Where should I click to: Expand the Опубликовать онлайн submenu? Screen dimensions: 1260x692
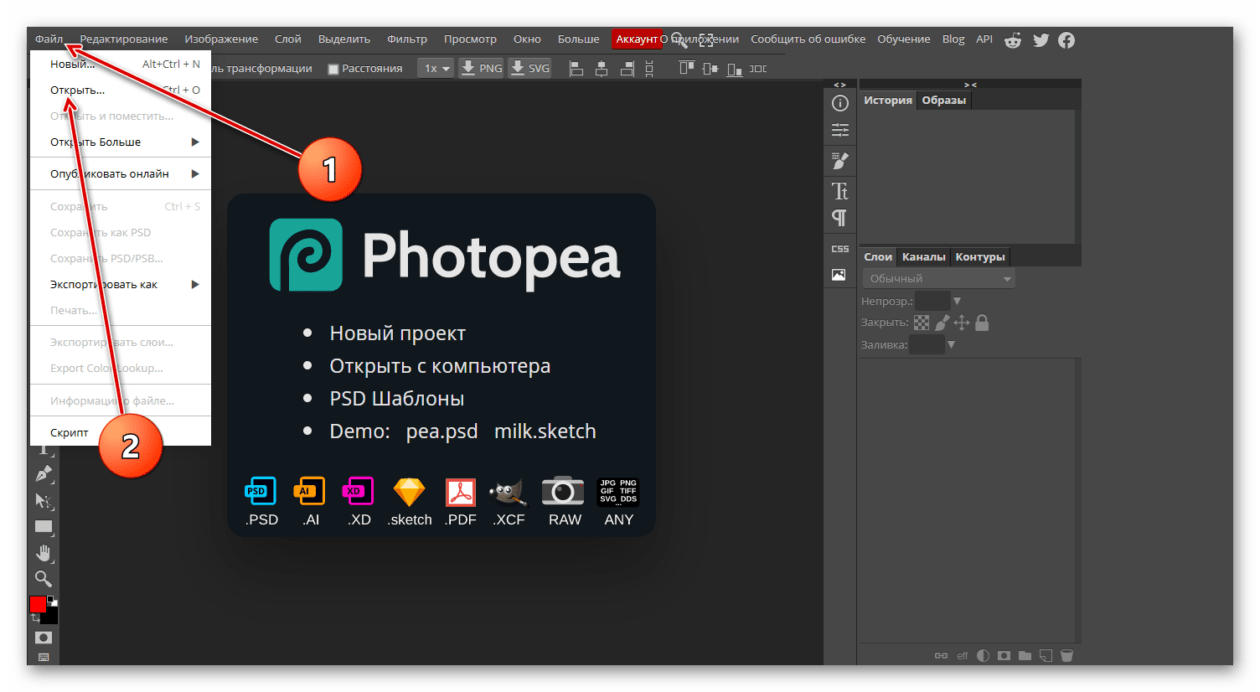coord(121,174)
